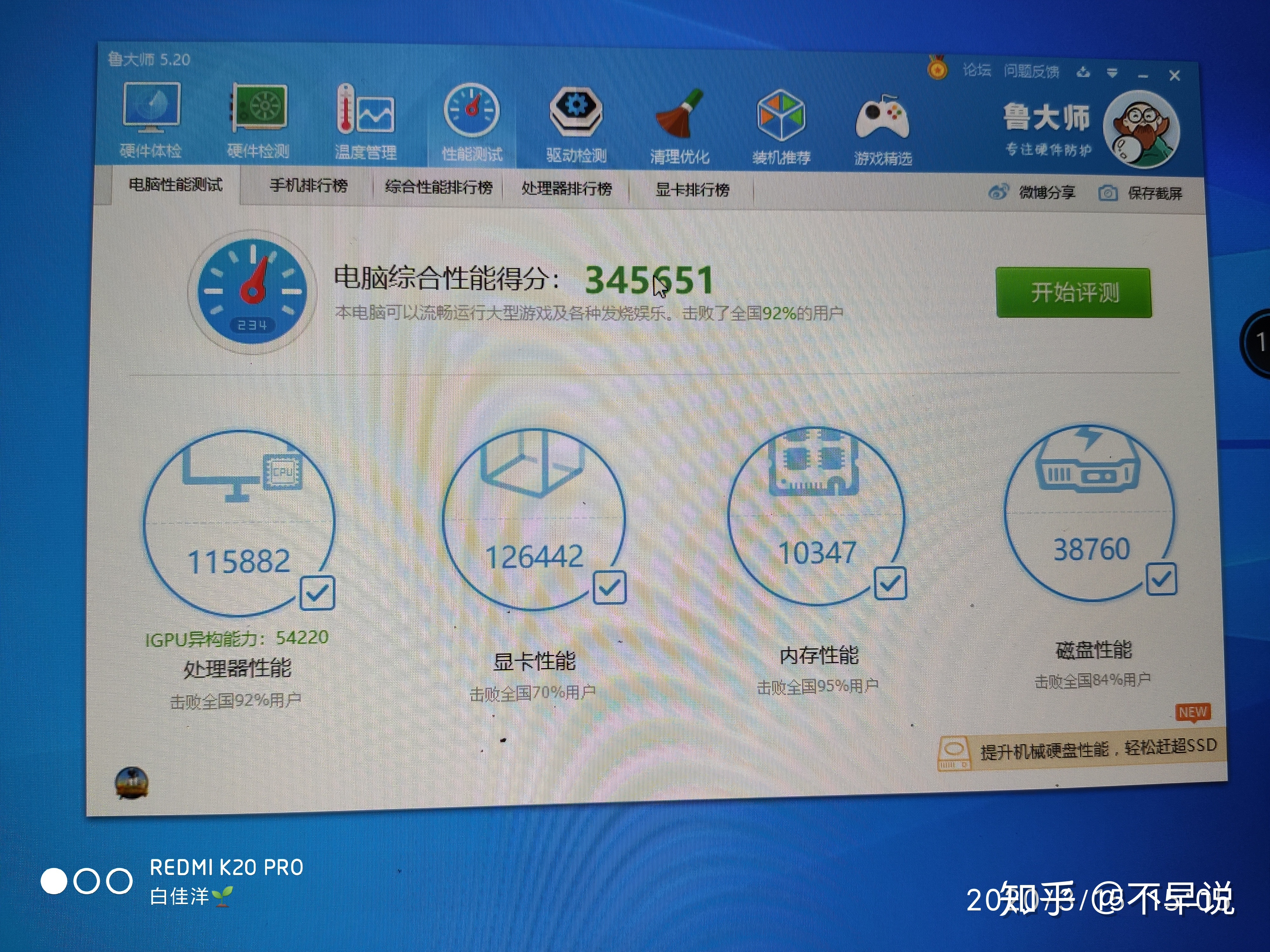Click the NEW badge above banner
The image size is (1270, 952).
point(1193,712)
